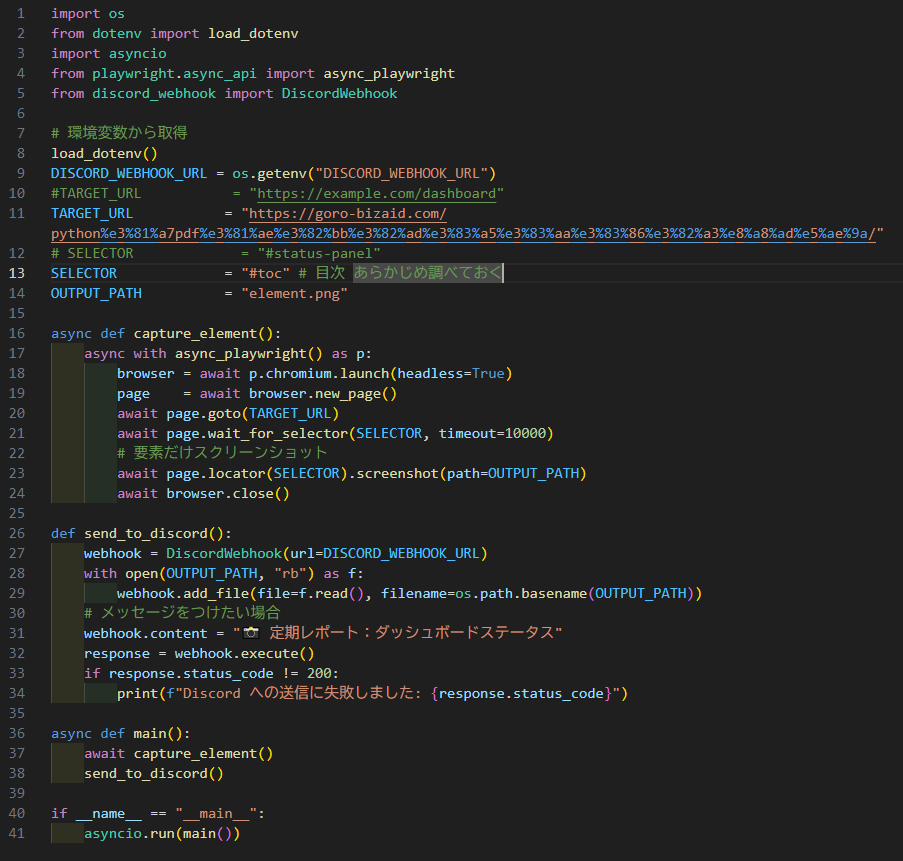
Task: Click 'asyncio.run(main())' on line 41
Action: 162,833
